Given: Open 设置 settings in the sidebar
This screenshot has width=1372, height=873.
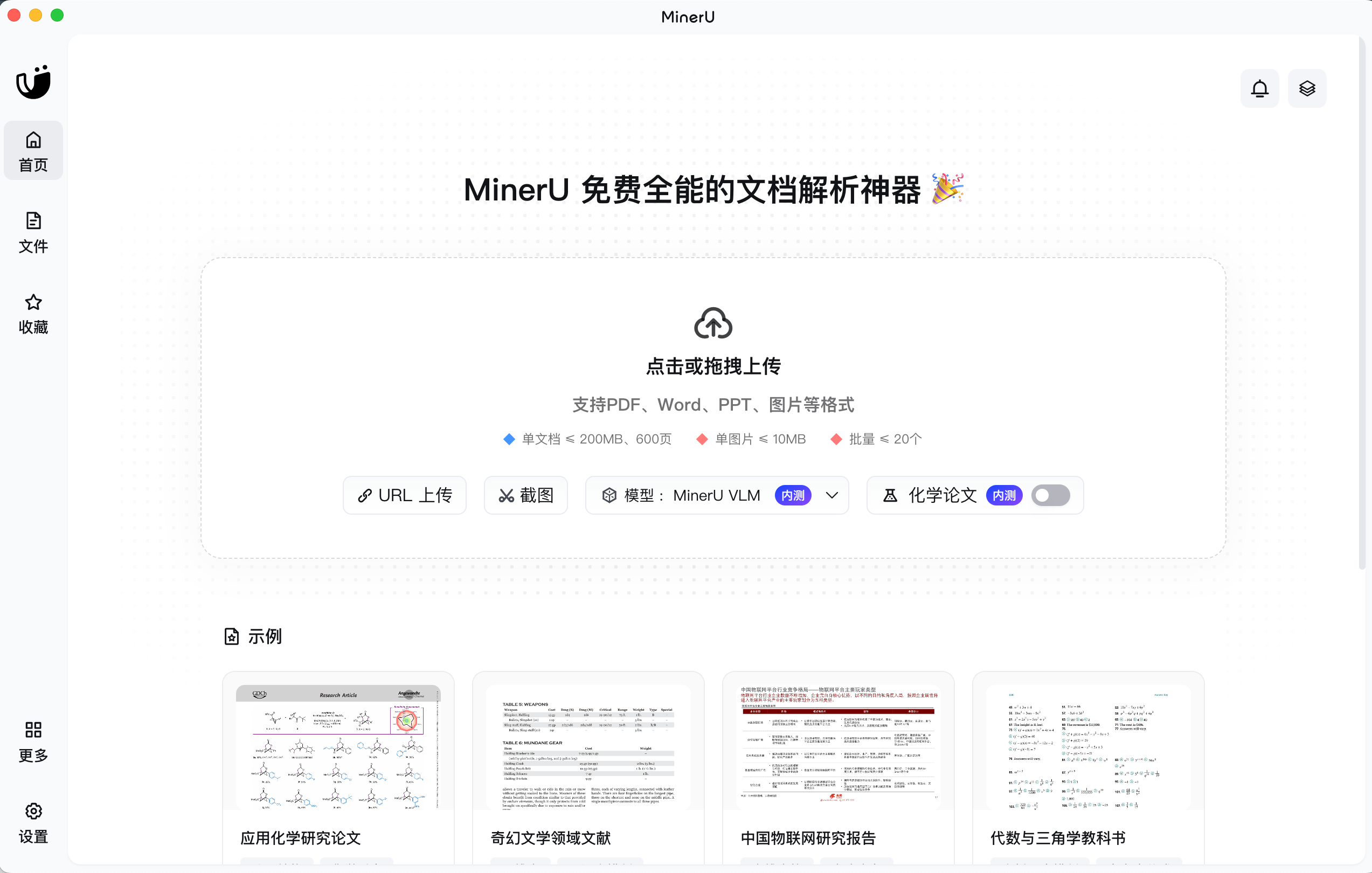Looking at the screenshot, I should tap(33, 823).
